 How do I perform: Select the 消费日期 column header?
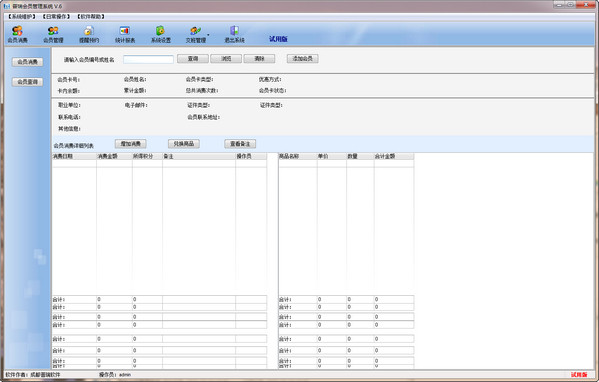point(74,156)
